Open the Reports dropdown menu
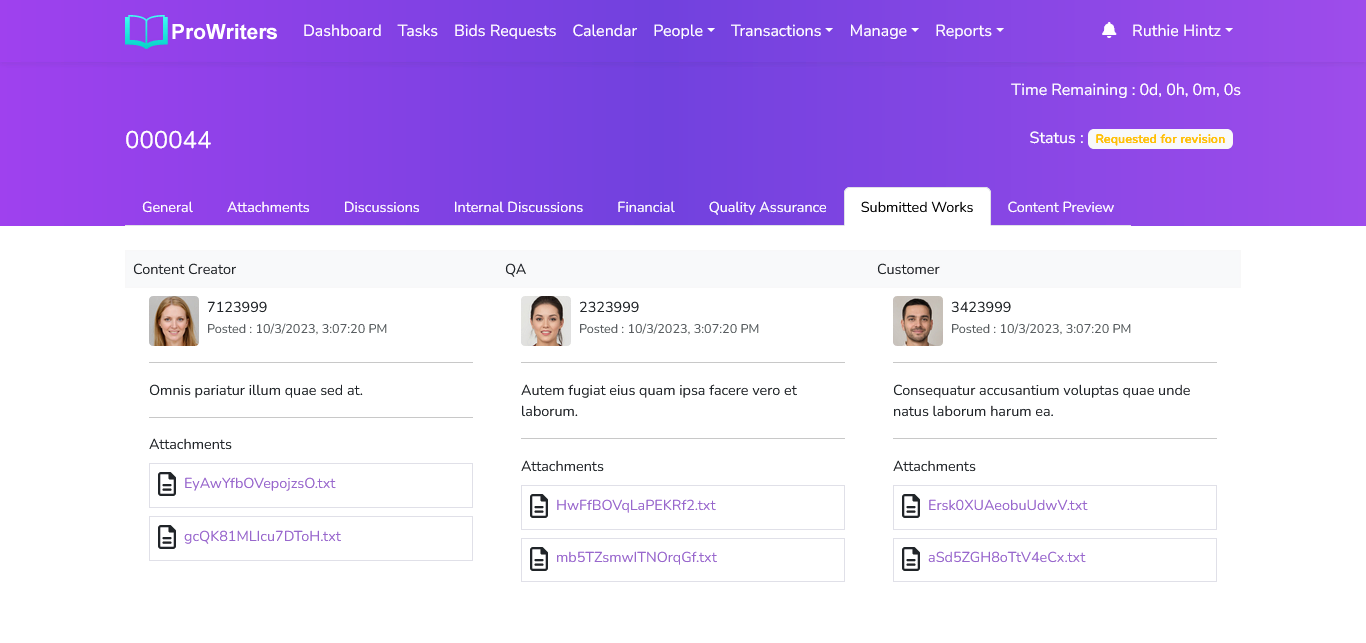 tap(968, 31)
